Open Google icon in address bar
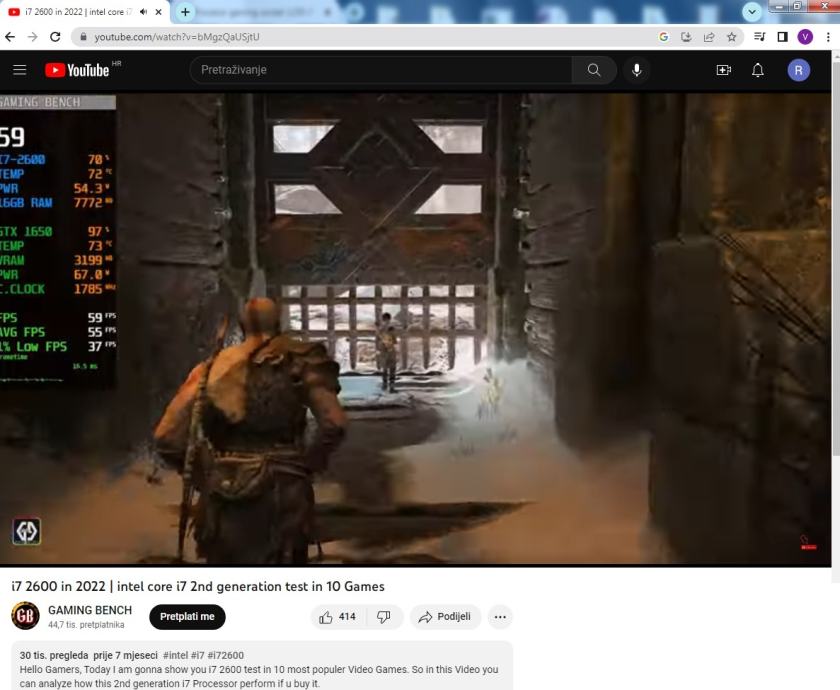 (664, 36)
